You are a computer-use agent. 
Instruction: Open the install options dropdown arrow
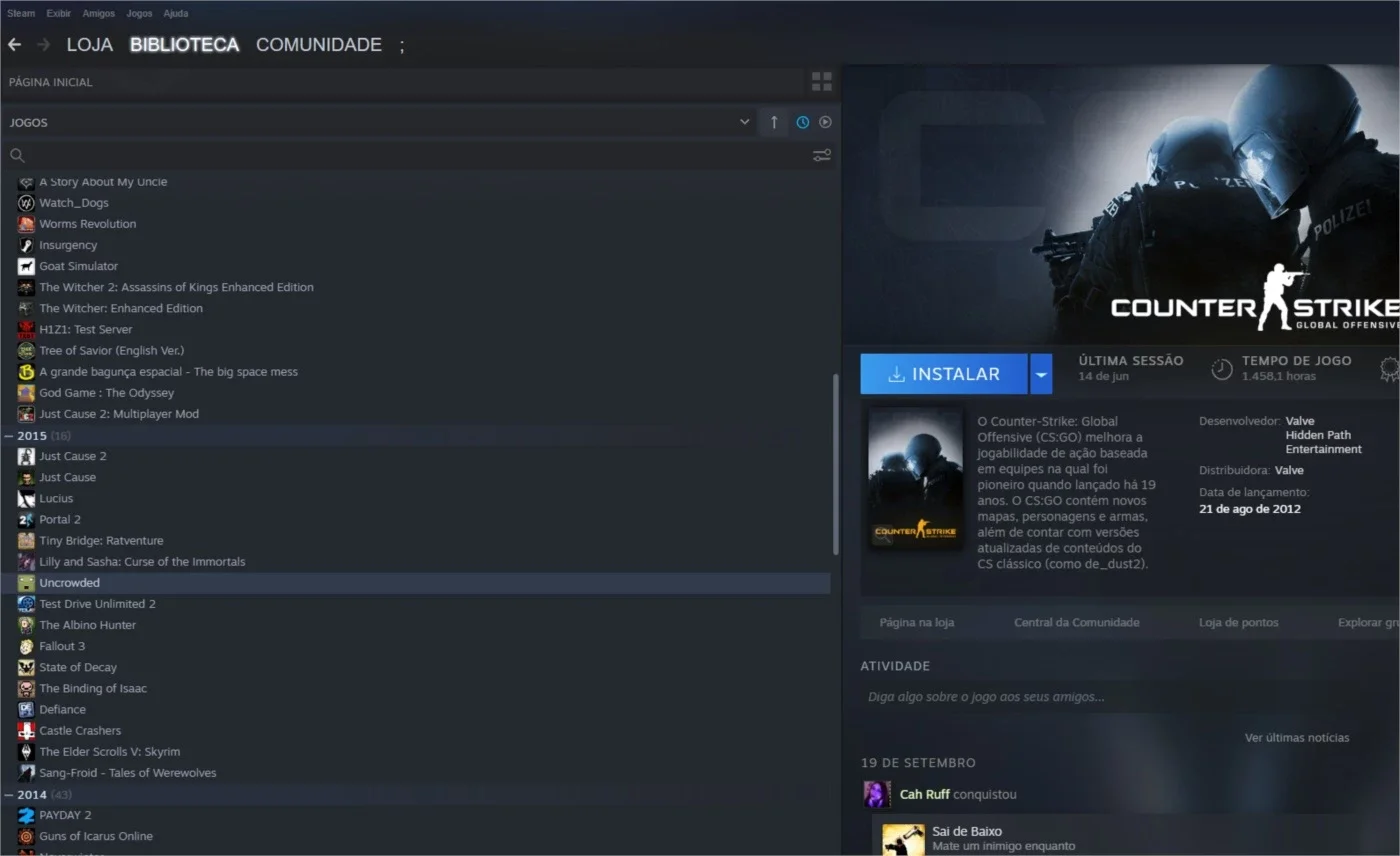[x=1041, y=374]
